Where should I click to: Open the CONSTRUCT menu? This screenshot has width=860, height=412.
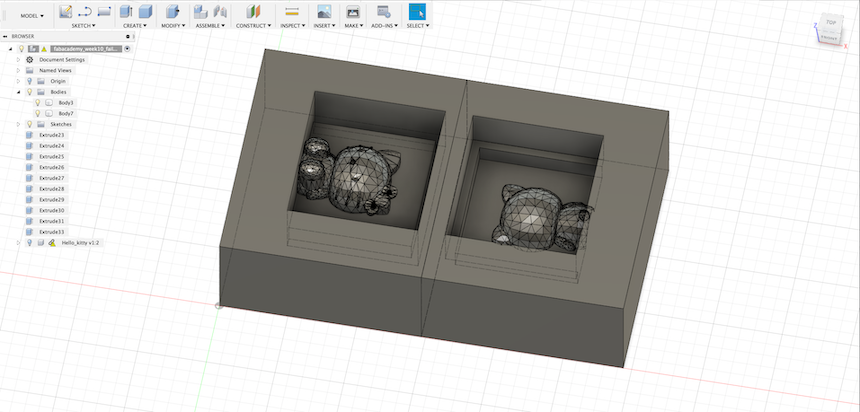click(x=253, y=26)
